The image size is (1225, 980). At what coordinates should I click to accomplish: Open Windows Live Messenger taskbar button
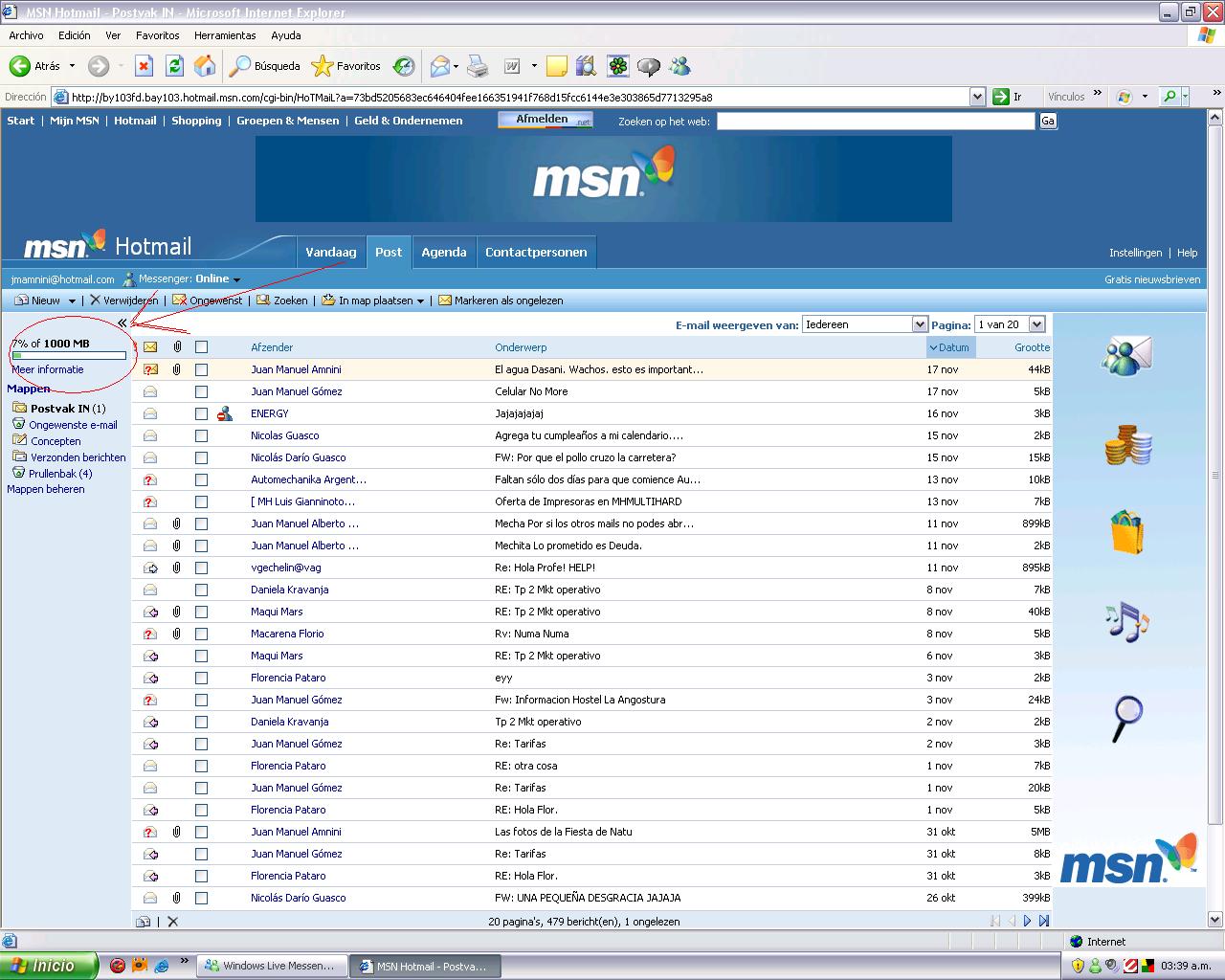pyautogui.click(x=270, y=966)
